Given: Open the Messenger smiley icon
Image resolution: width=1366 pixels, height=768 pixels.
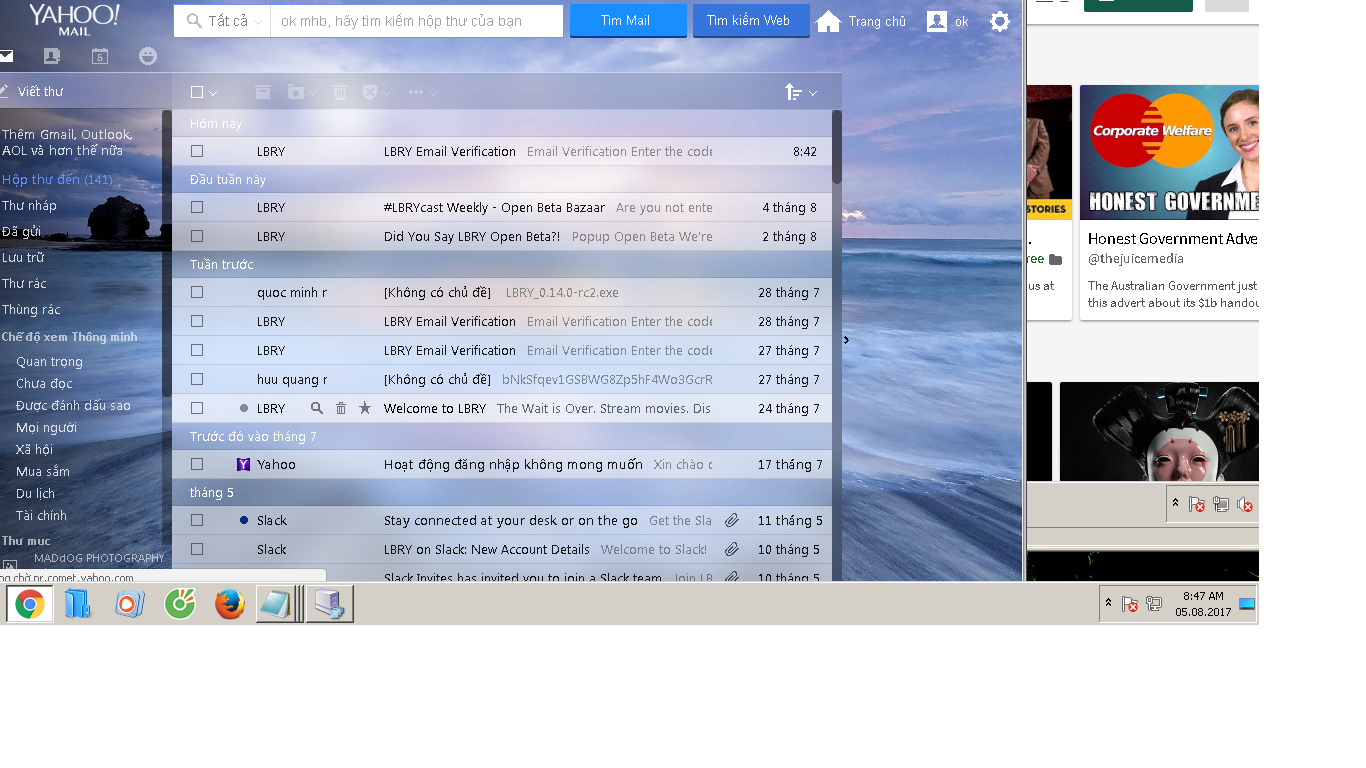Looking at the screenshot, I should 148,56.
